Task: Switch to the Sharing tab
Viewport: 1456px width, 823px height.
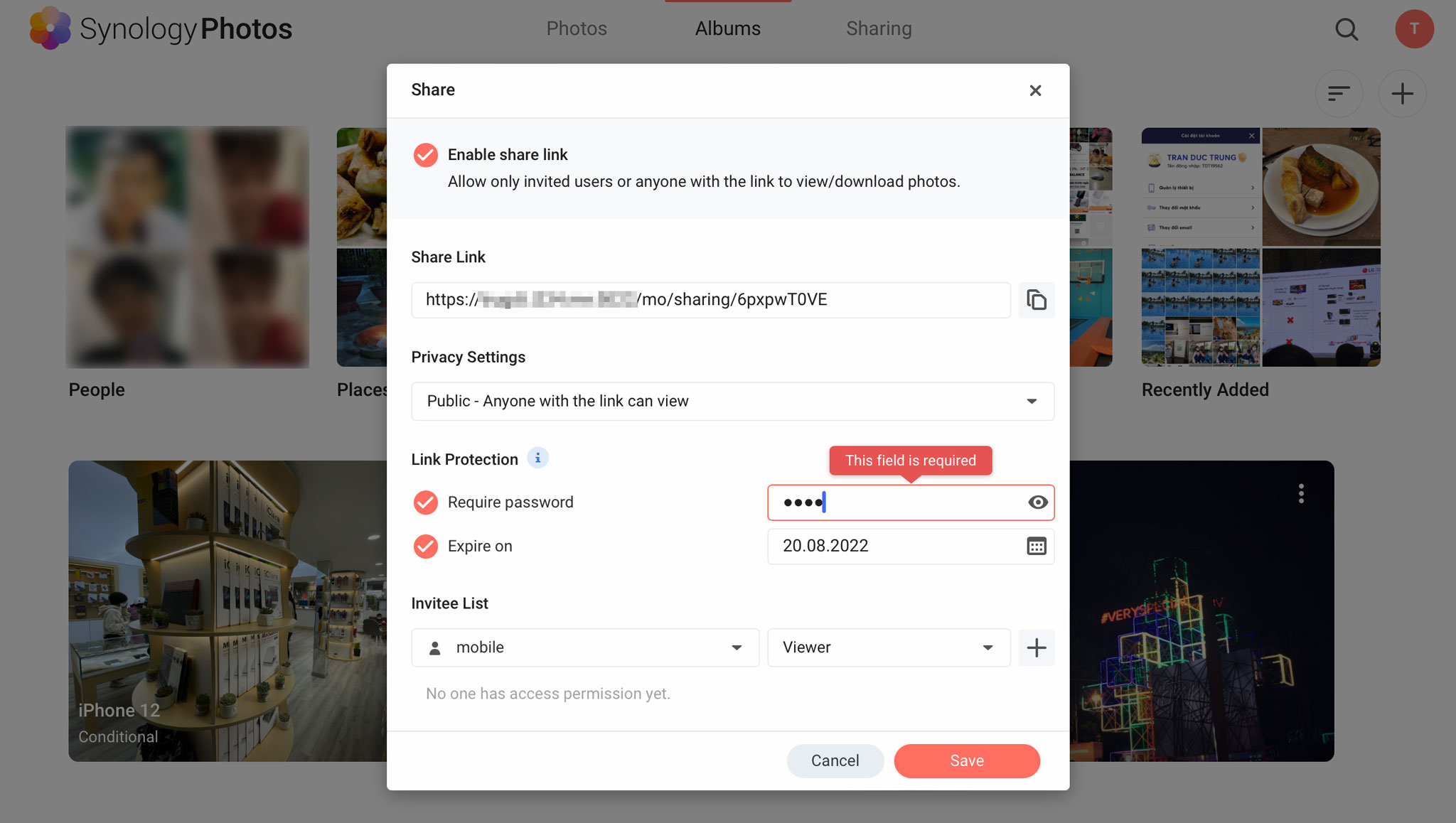Action: [x=878, y=28]
